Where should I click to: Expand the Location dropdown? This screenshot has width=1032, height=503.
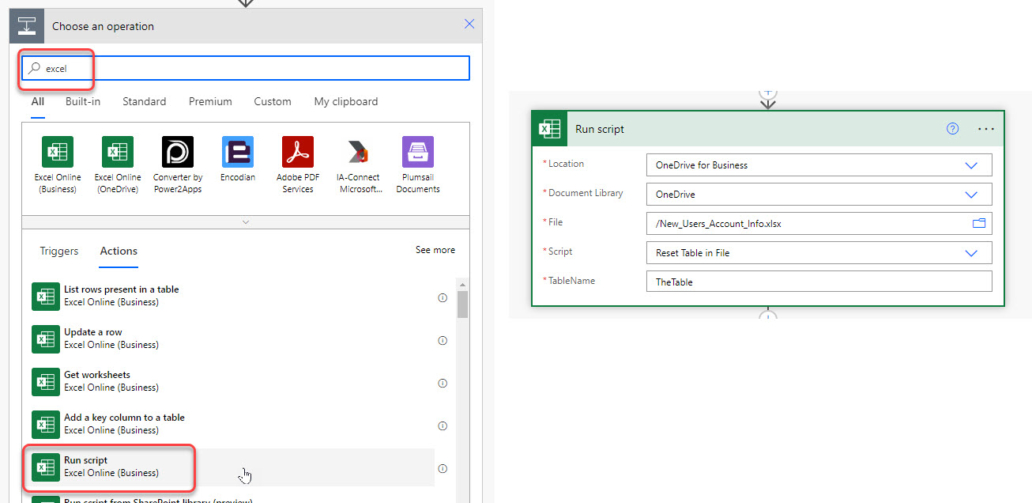(971, 165)
